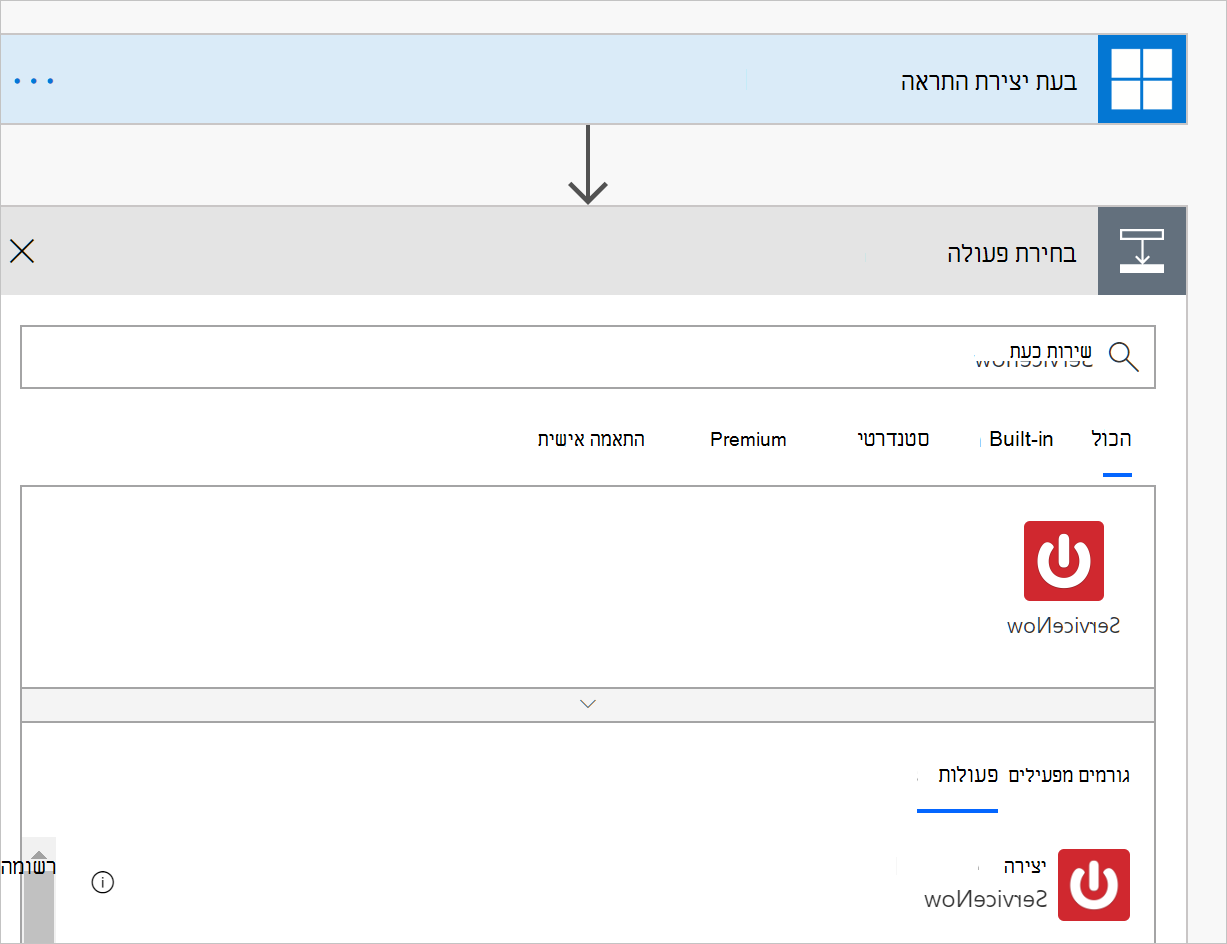Screen dimensions: 1227x944
Task: Switch to the סטנדרטי tab
Action: point(893,439)
